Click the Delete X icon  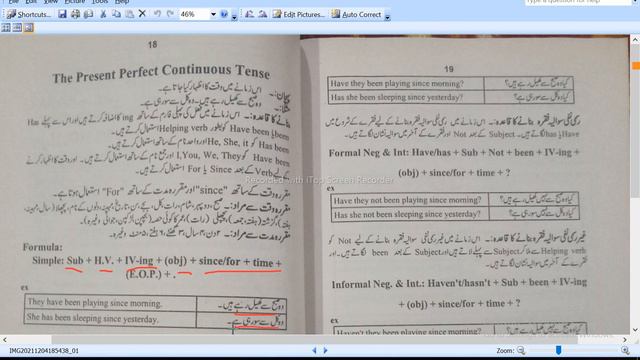click(x=142, y=14)
